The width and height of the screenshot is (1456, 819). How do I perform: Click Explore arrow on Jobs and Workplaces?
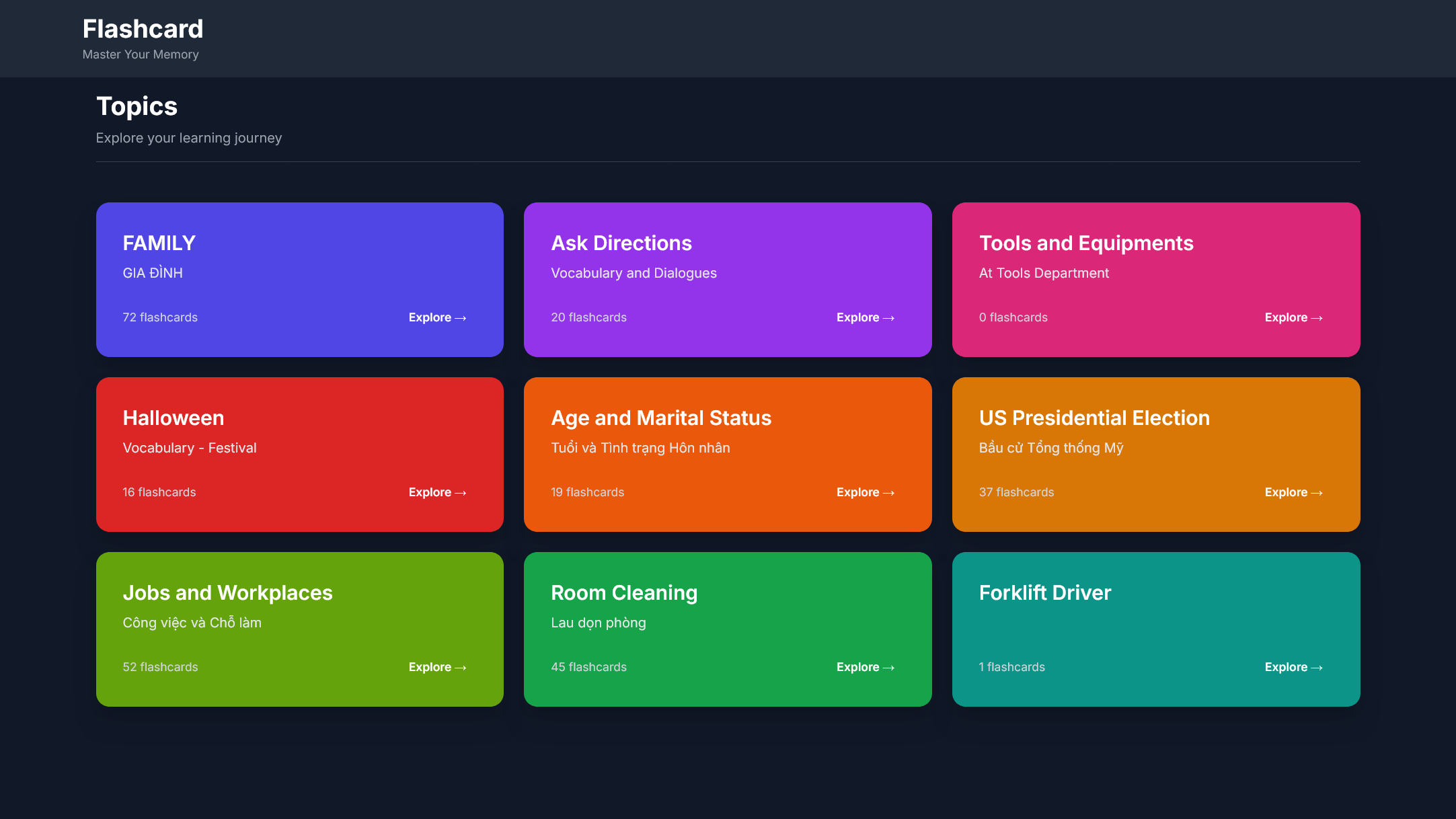437,667
